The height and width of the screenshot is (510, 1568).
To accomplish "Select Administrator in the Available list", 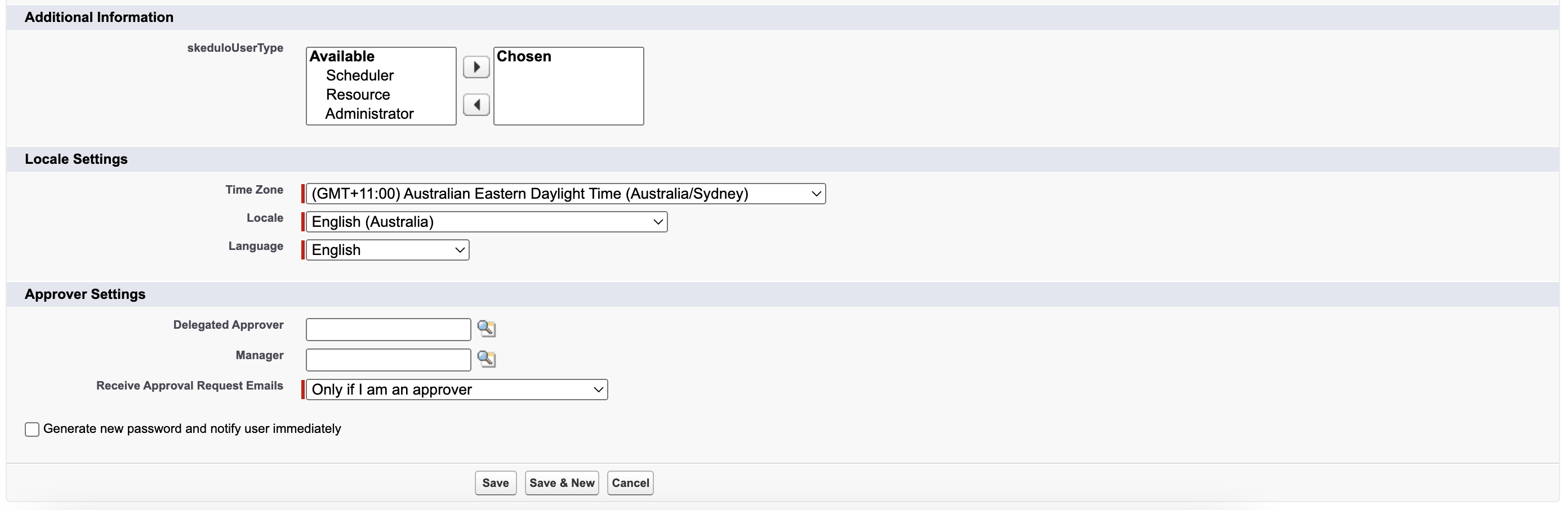I will tap(369, 114).
